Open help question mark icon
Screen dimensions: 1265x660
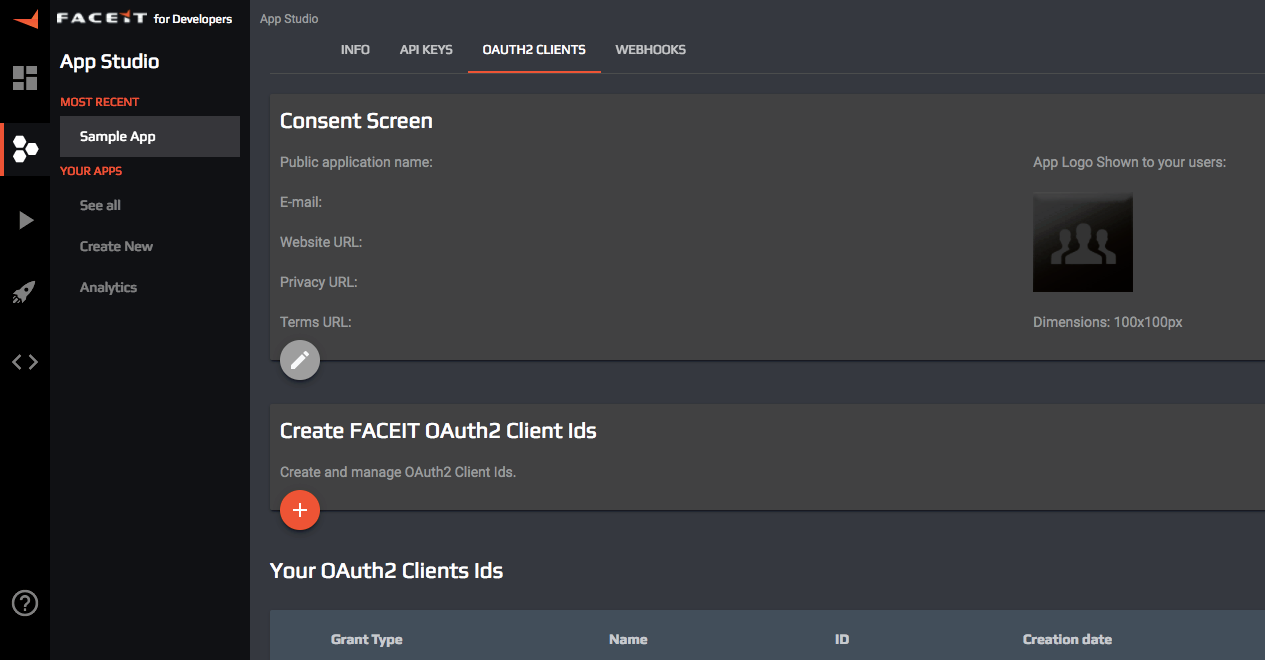coord(25,603)
